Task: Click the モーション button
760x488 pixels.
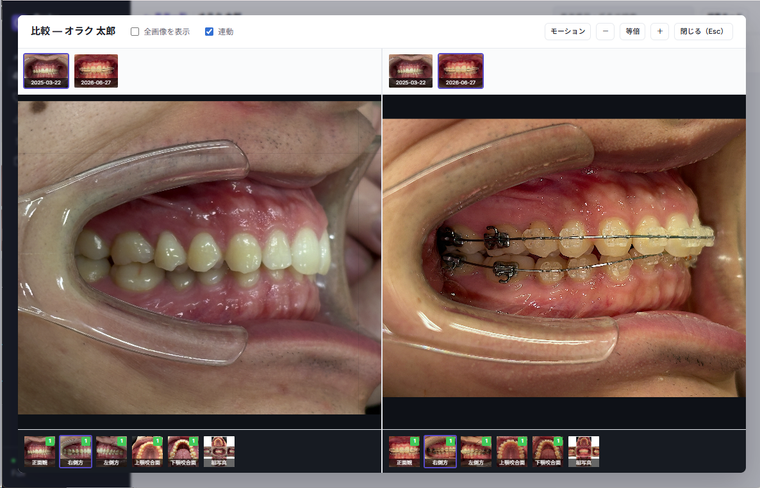Action: (568, 31)
